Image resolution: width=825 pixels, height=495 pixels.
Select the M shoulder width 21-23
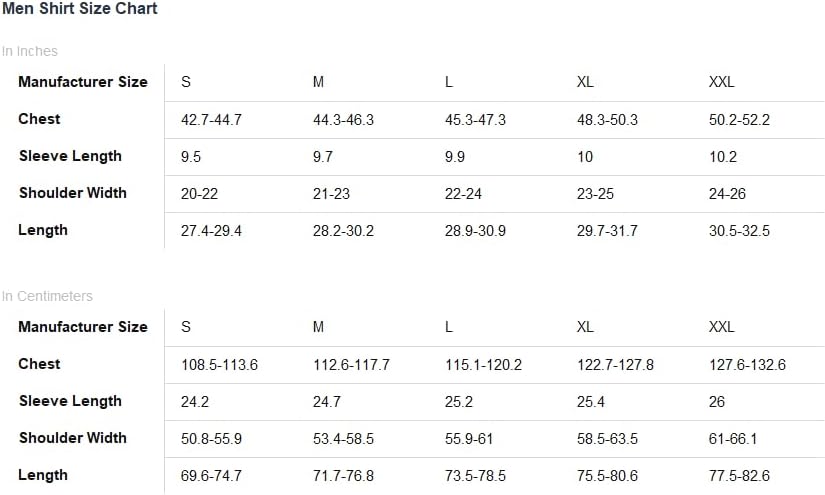click(x=331, y=194)
